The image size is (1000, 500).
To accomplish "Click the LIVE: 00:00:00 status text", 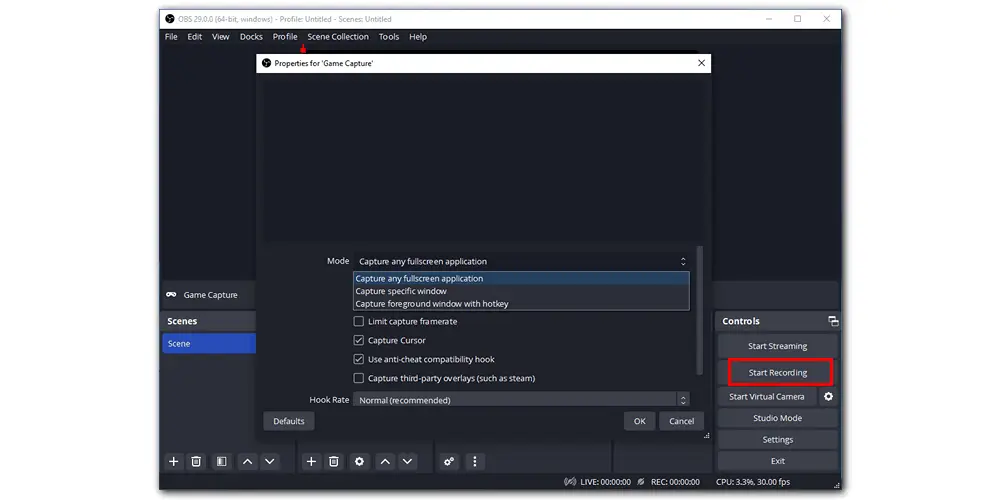I will point(606,482).
